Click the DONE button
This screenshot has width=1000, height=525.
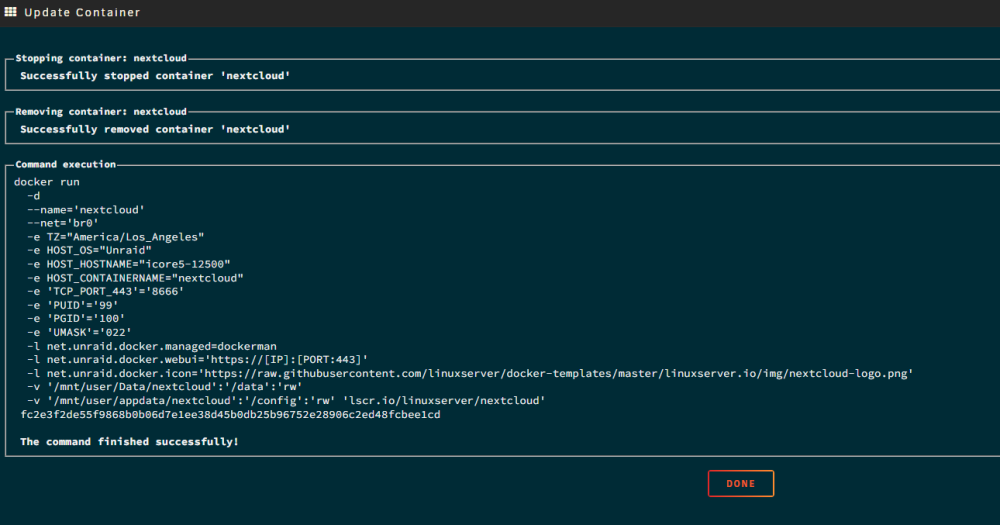pos(740,484)
